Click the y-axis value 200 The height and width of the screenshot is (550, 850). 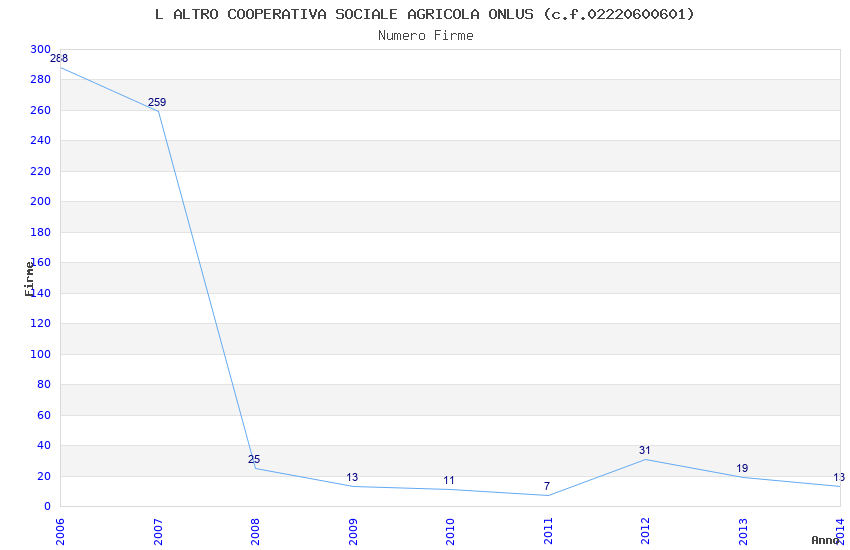click(x=41, y=201)
